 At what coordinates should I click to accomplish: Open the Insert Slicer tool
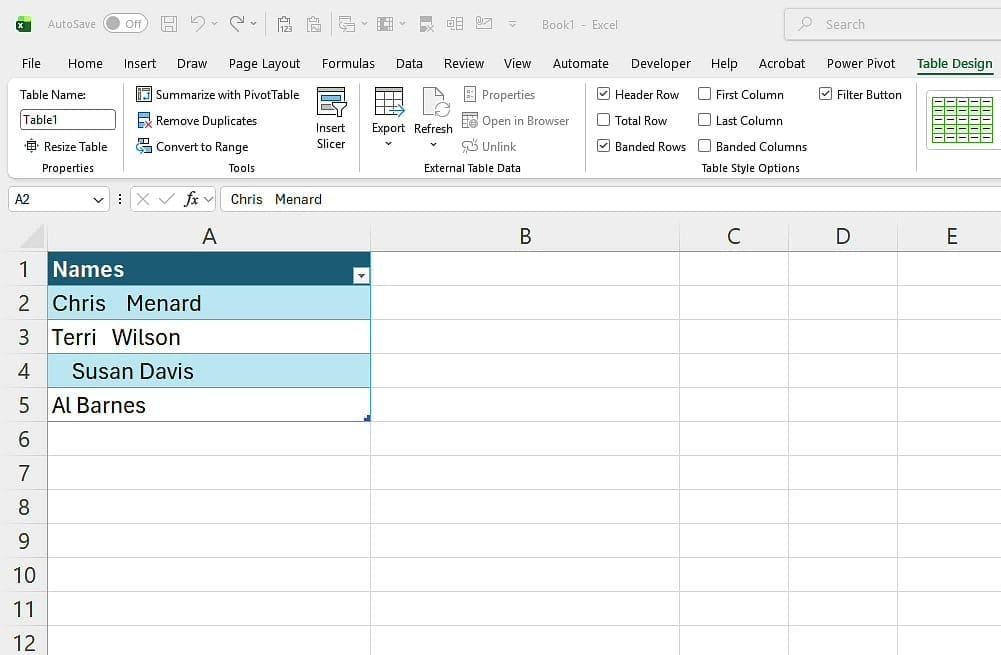click(331, 117)
